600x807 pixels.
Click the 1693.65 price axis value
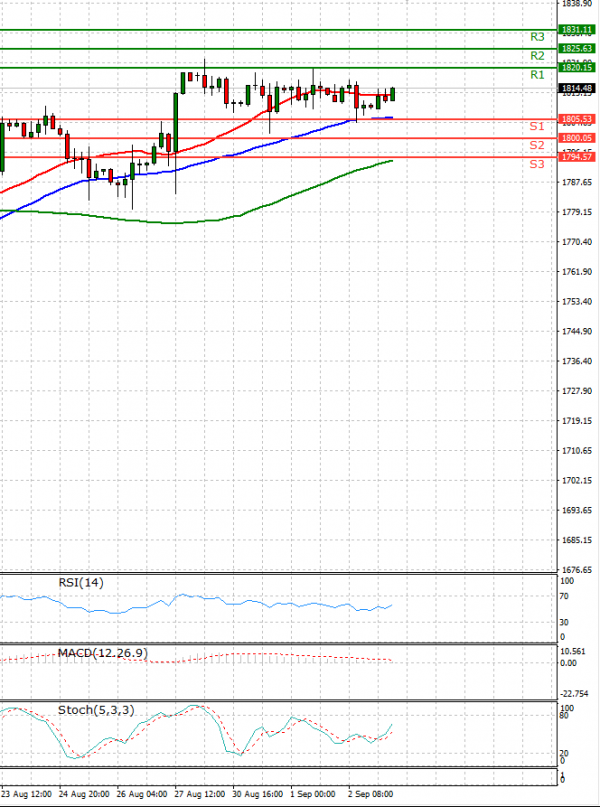pos(577,511)
